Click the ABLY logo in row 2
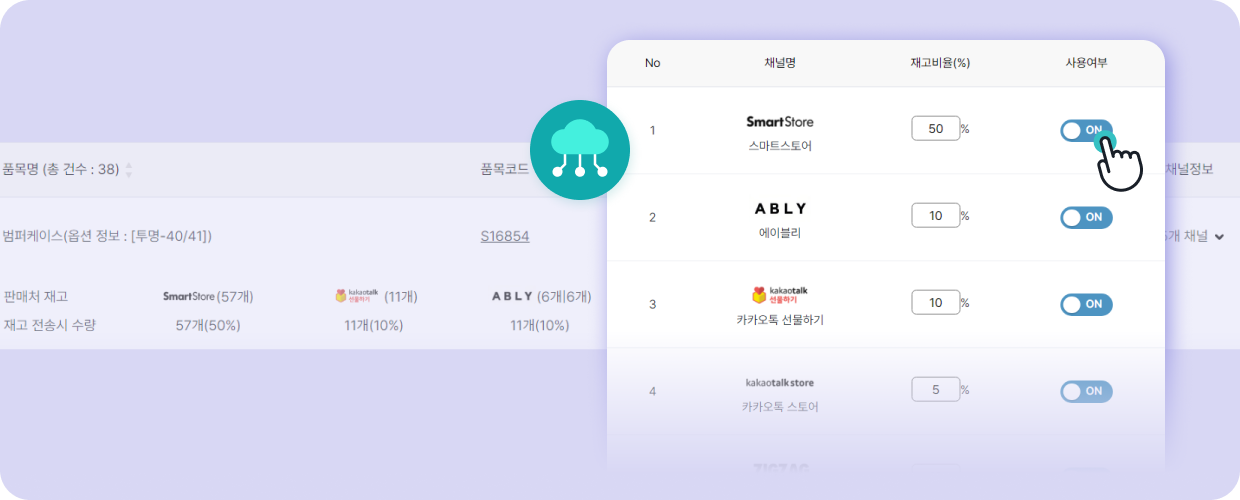The width and height of the screenshot is (1240, 500). 780,209
